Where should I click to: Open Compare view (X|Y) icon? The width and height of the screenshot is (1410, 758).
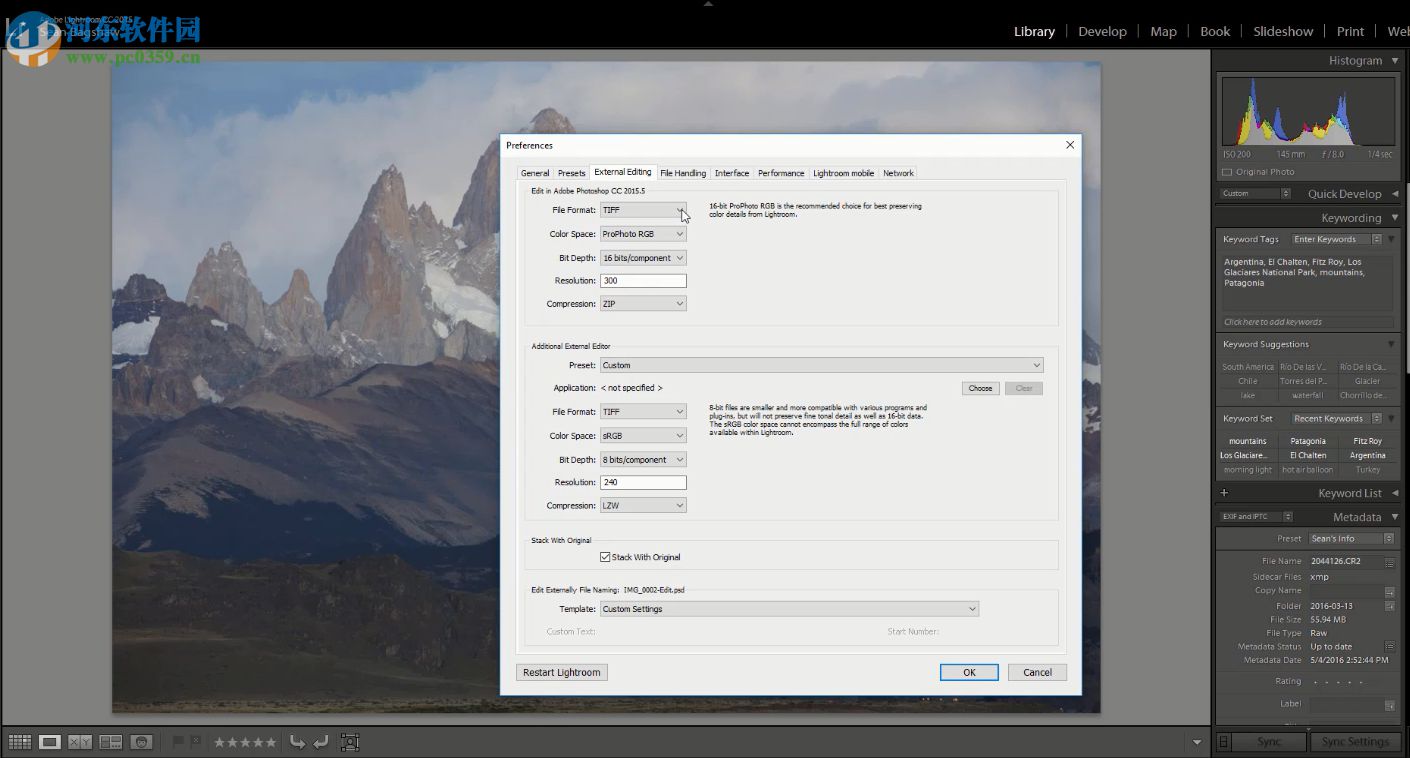click(80, 742)
